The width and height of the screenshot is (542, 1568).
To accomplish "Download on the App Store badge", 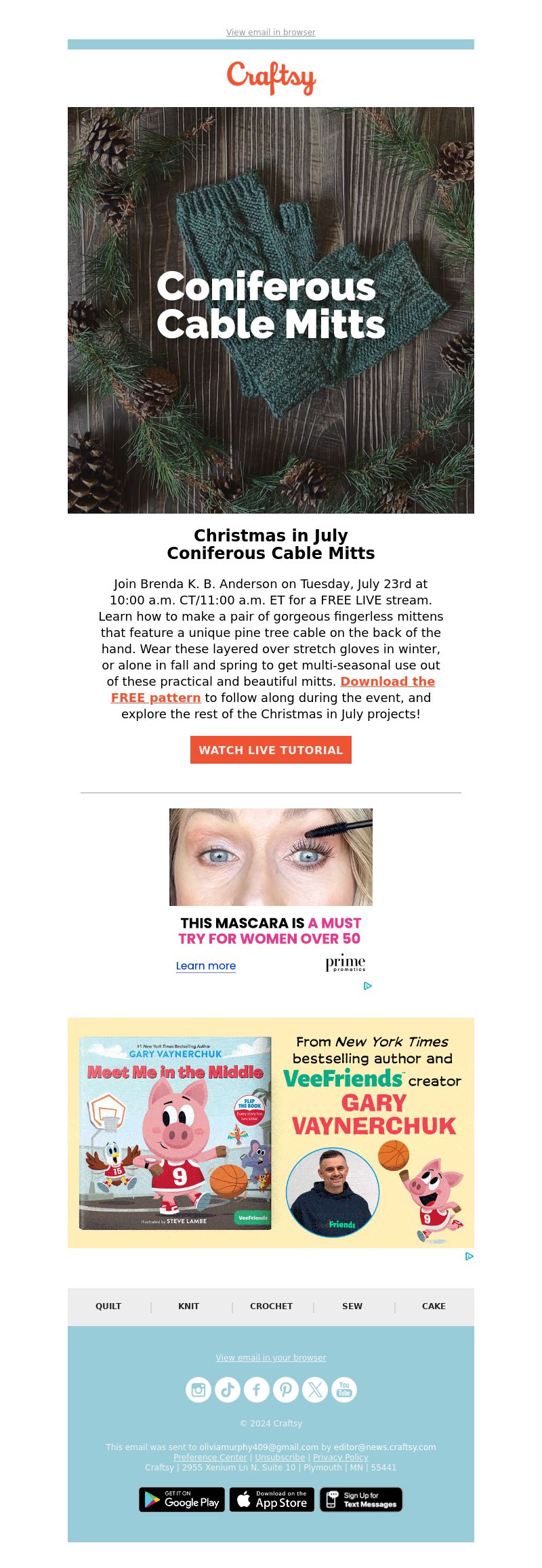I will click(272, 1500).
